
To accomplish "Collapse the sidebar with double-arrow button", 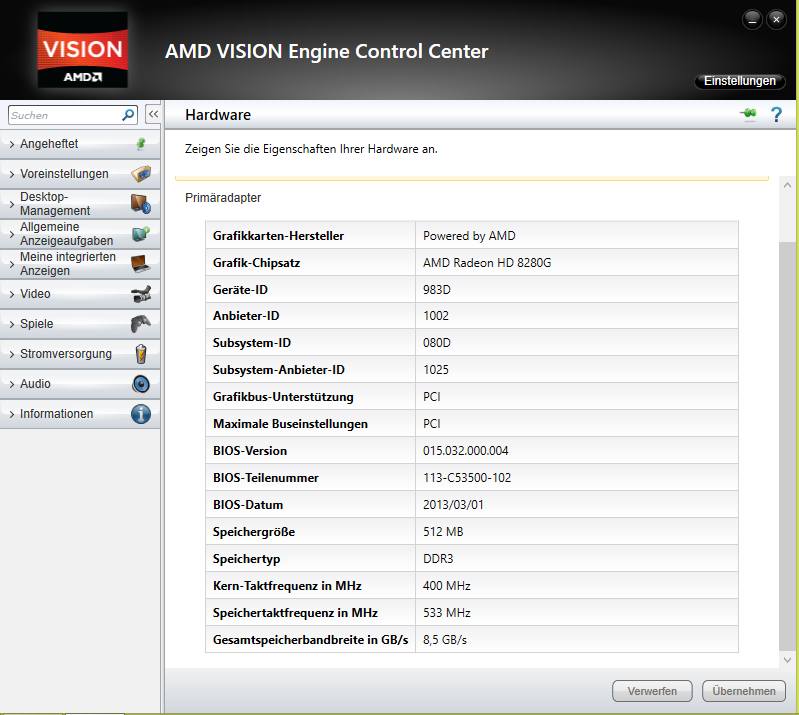I will click(153, 115).
